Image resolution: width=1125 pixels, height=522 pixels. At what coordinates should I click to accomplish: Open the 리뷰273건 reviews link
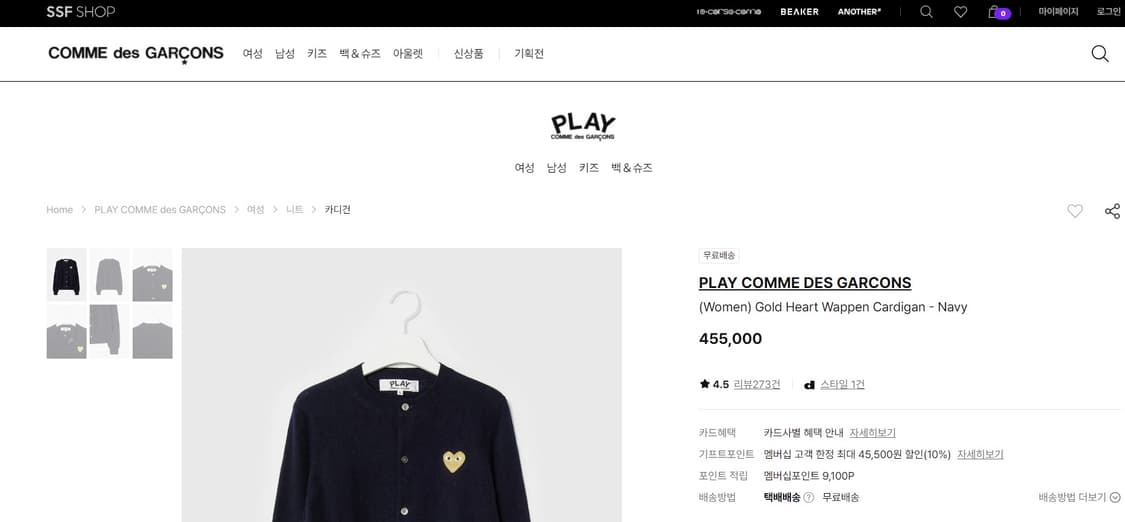click(x=756, y=384)
